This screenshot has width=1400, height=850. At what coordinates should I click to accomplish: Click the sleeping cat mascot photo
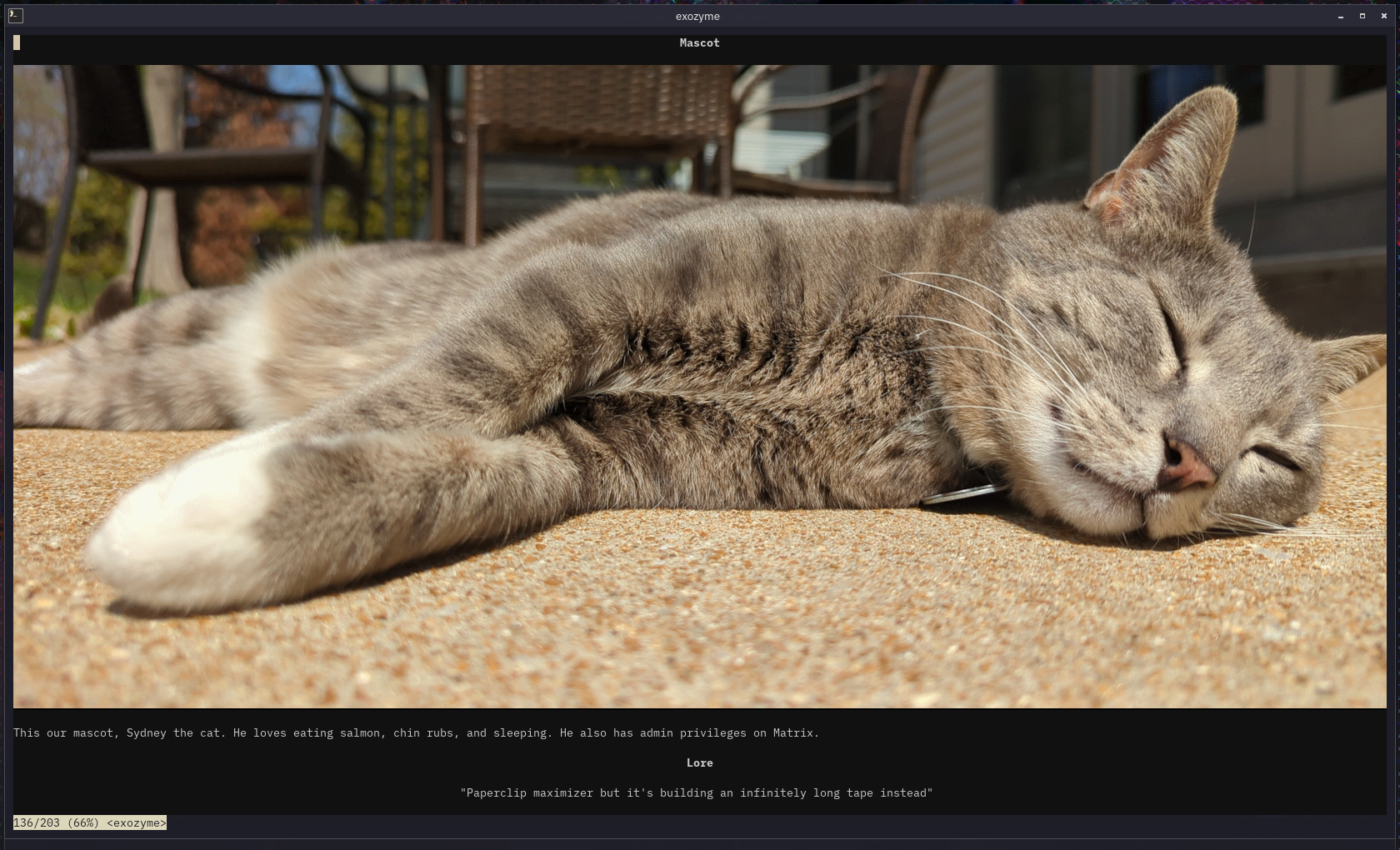pyautogui.click(x=699, y=387)
